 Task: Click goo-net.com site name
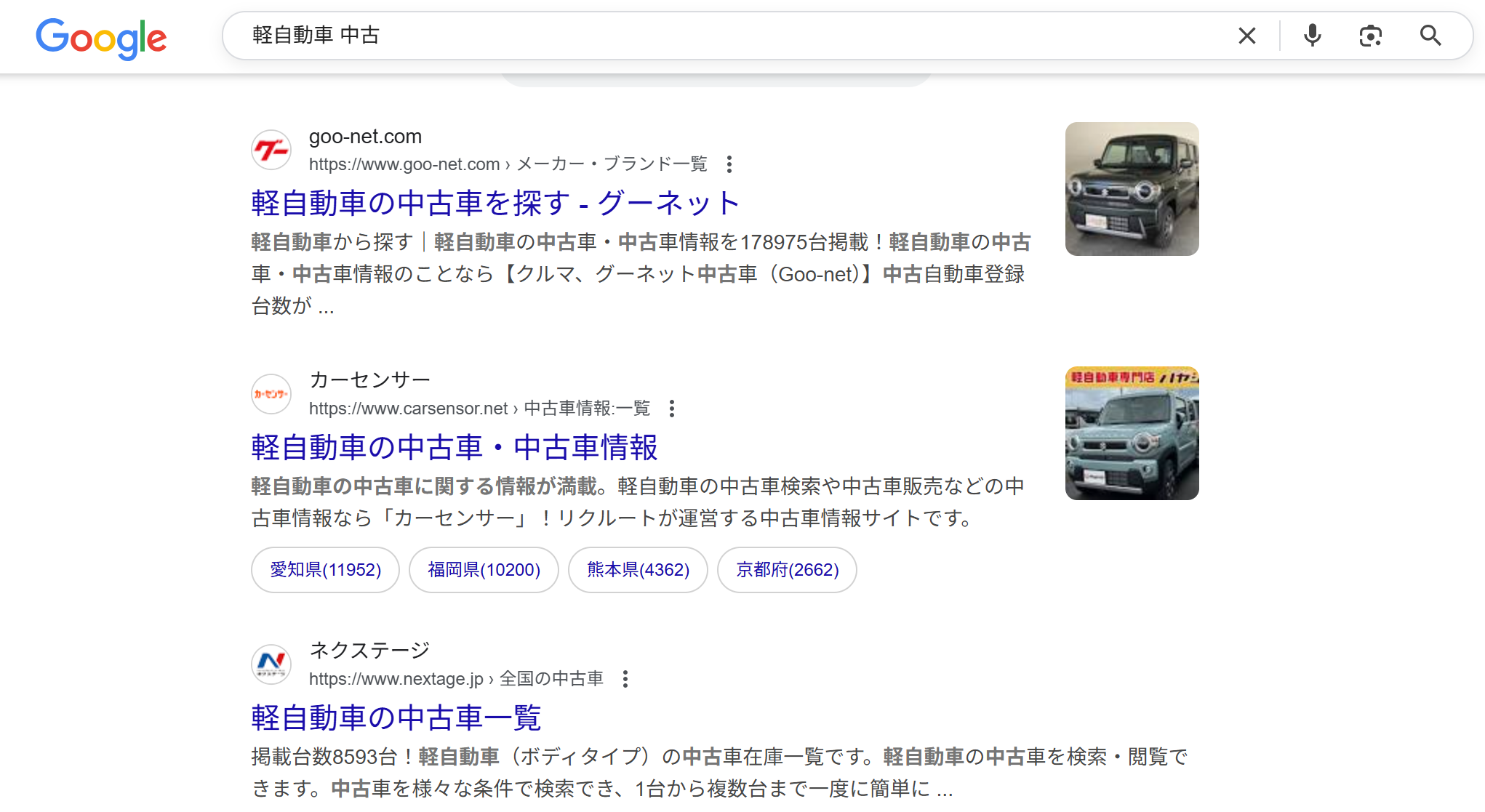point(365,137)
